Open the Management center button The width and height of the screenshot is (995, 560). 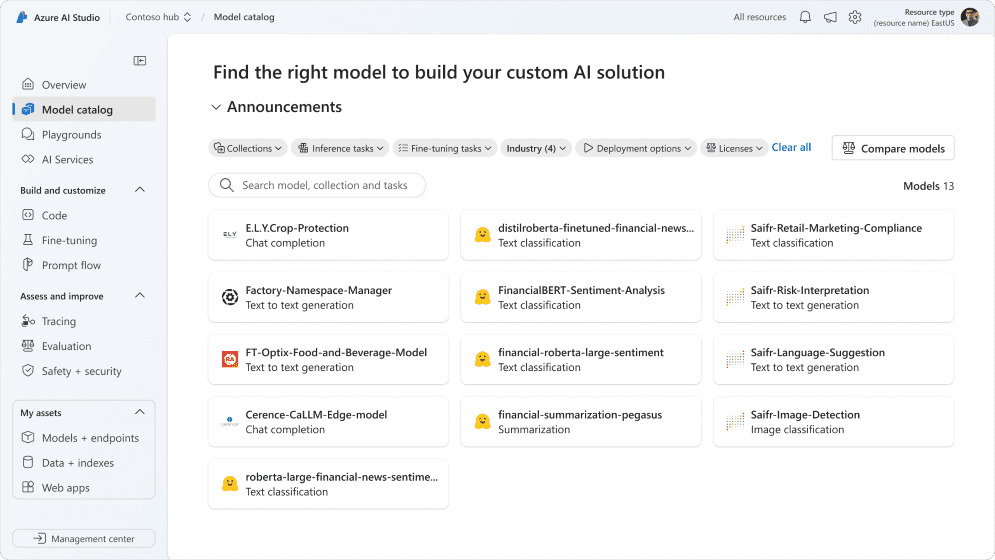pyautogui.click(x=84, y=538)
